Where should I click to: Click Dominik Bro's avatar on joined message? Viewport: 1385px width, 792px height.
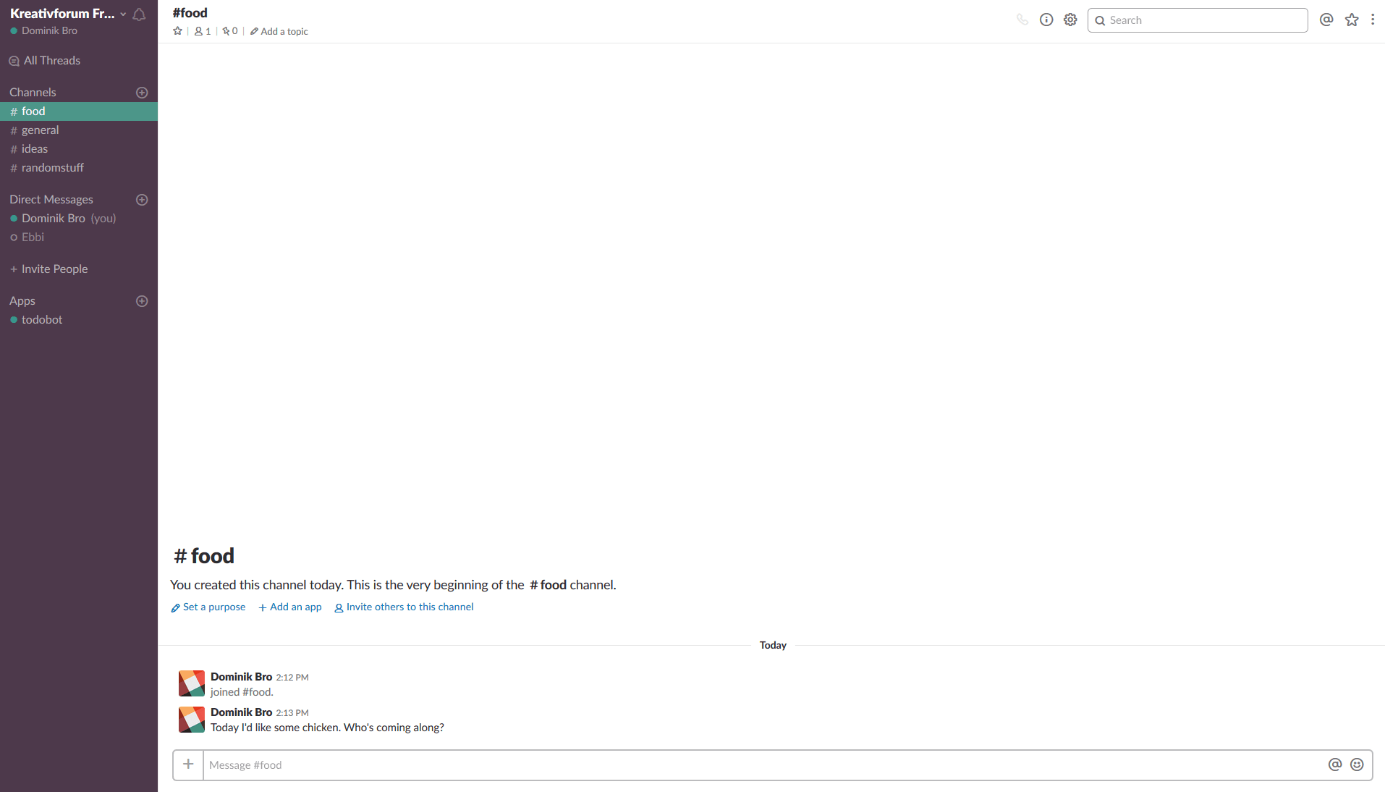click(x=192, y=683)
